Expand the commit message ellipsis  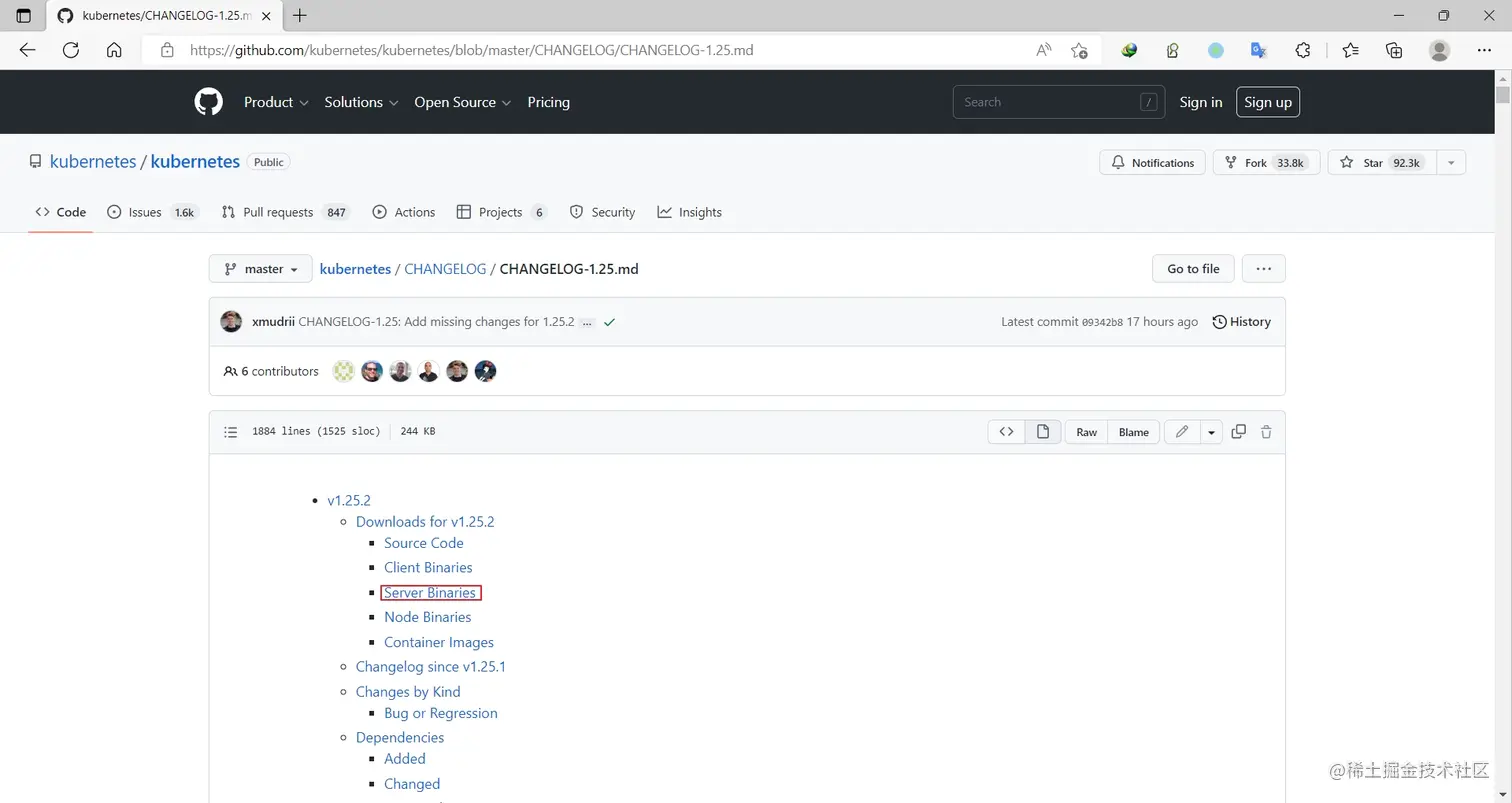point(587,323)
